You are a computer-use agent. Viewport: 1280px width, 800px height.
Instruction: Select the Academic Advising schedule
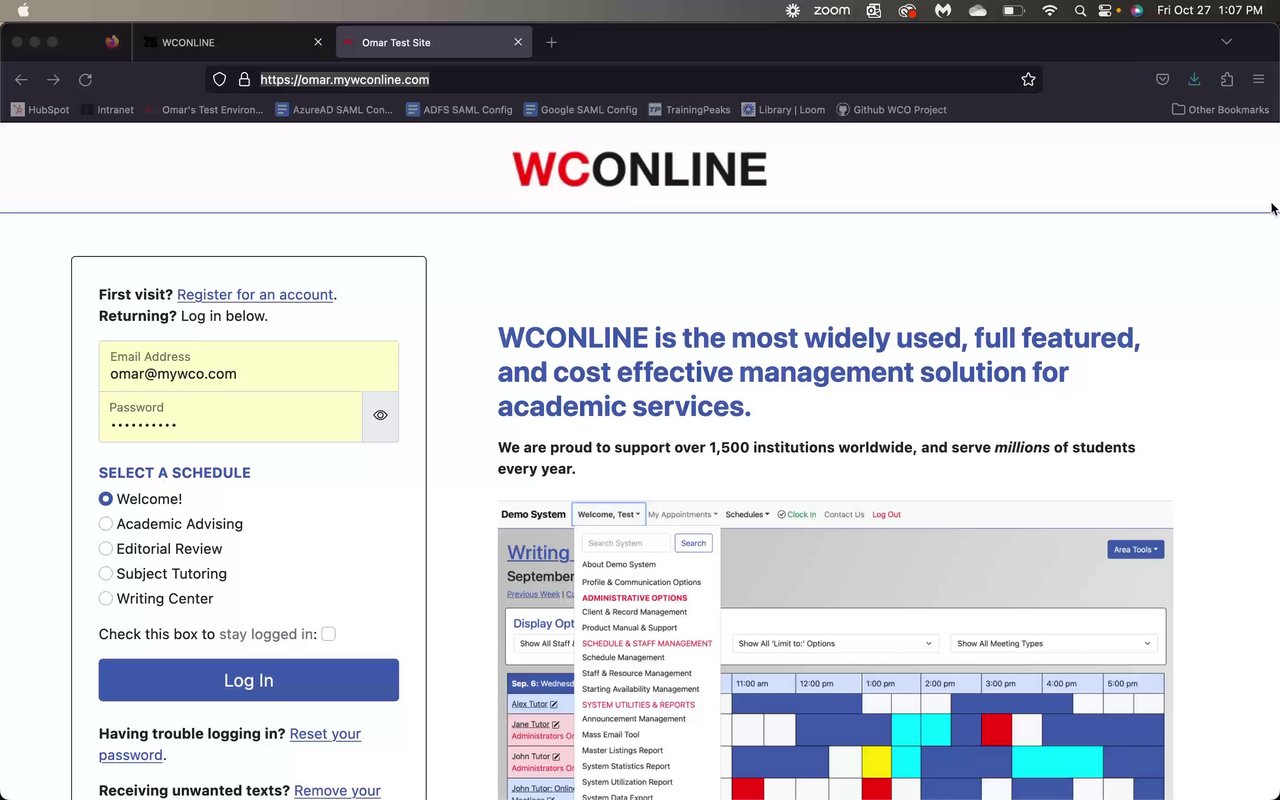tap(106, 524)
